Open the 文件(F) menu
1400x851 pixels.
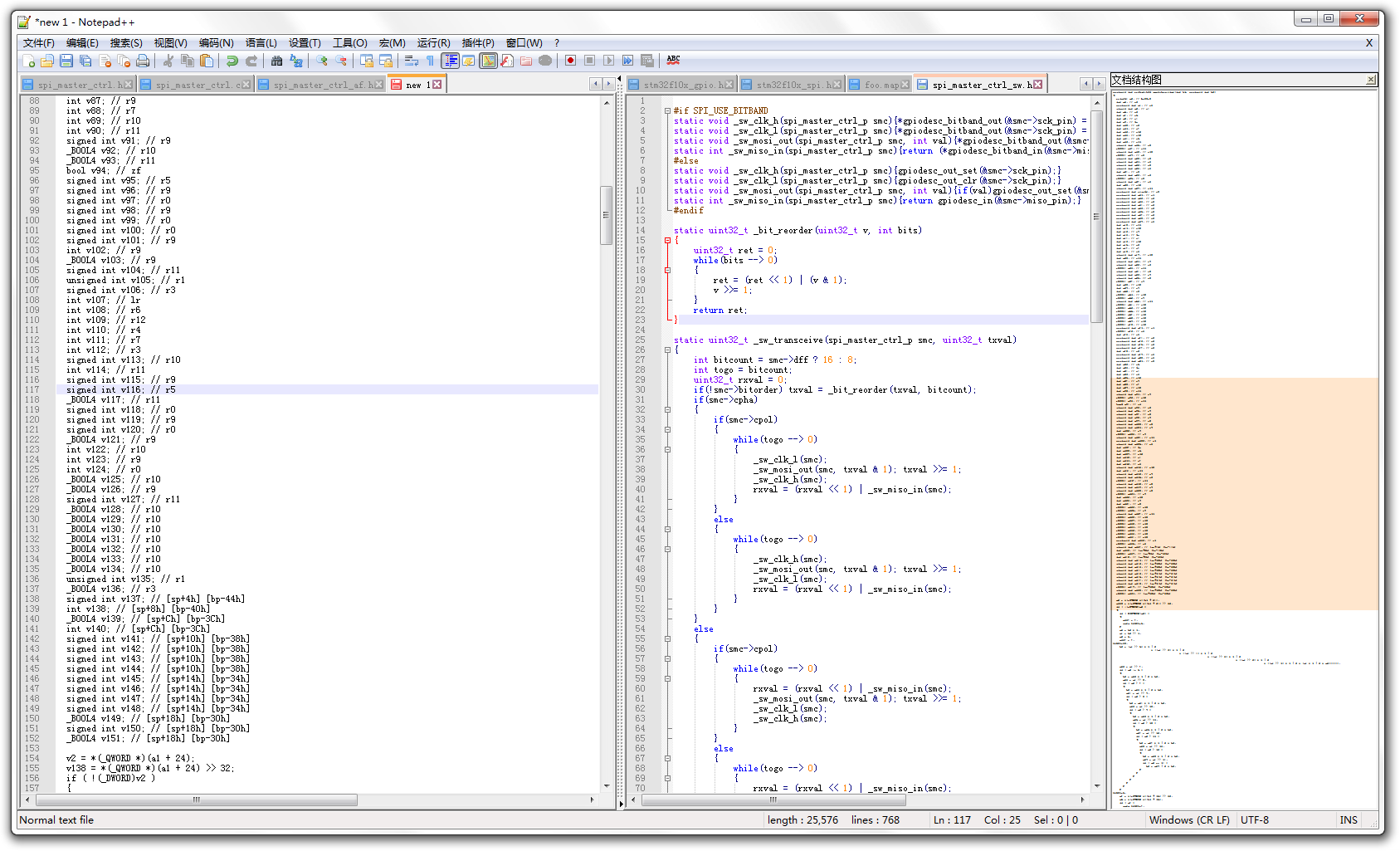tap(38, 43)
